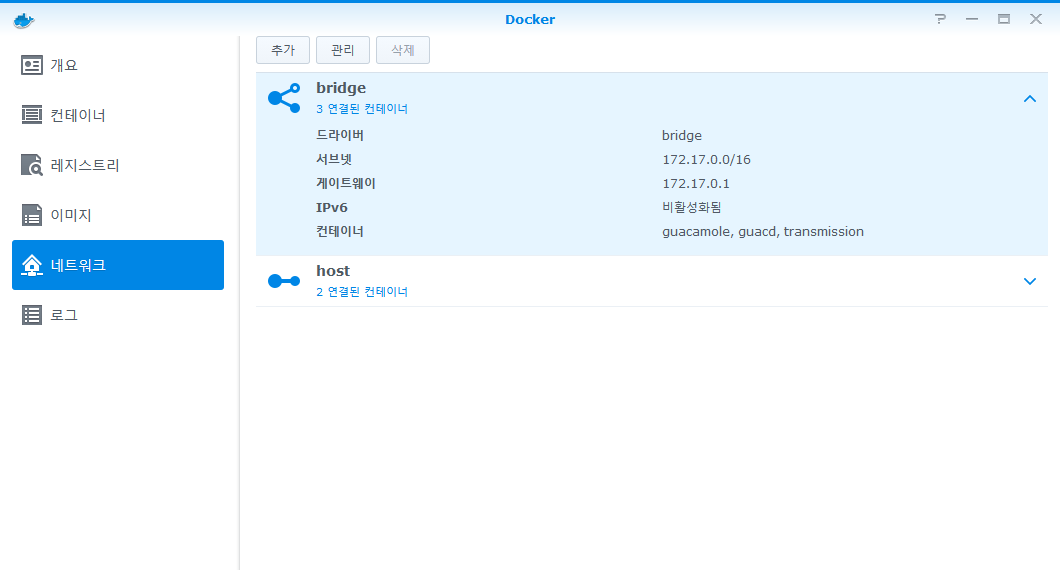Click the IPv6 value 비활성화됨

[692, 208]
